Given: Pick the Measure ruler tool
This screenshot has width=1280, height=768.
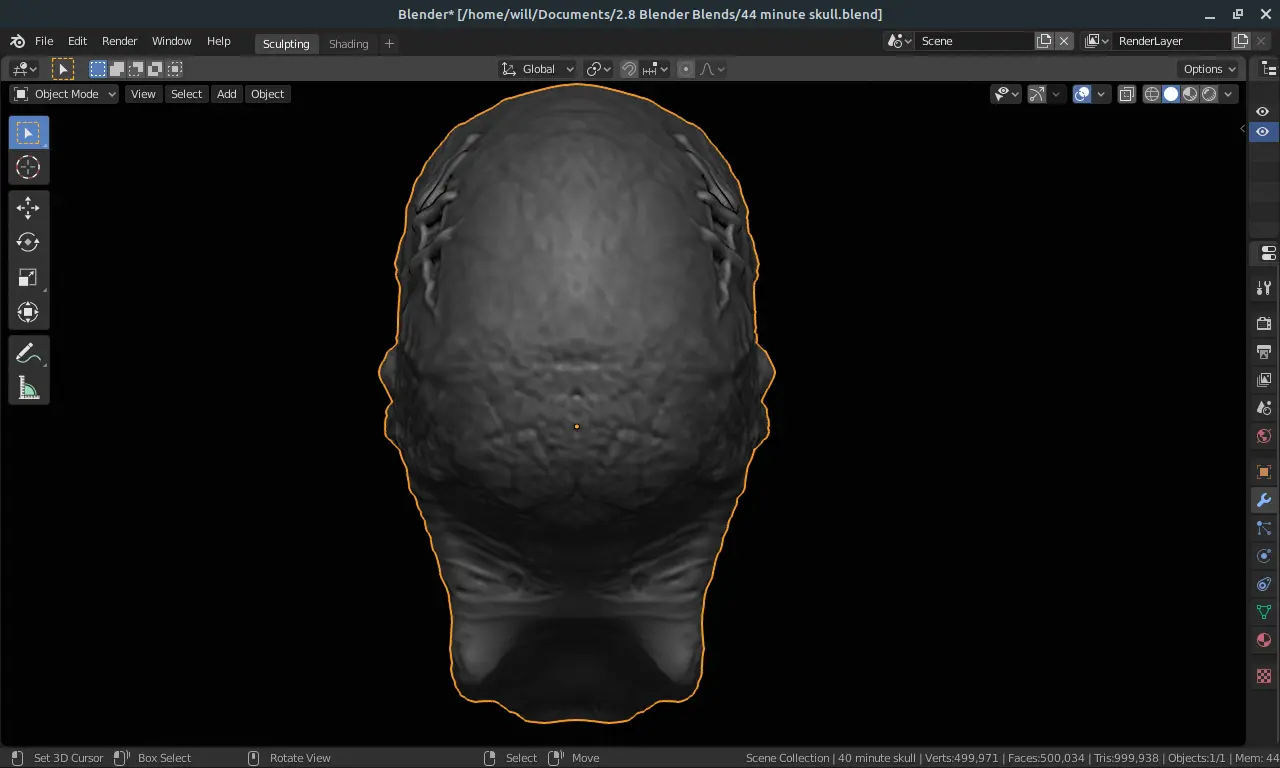Looking at the screenshot, I should [x=28, y=388].
